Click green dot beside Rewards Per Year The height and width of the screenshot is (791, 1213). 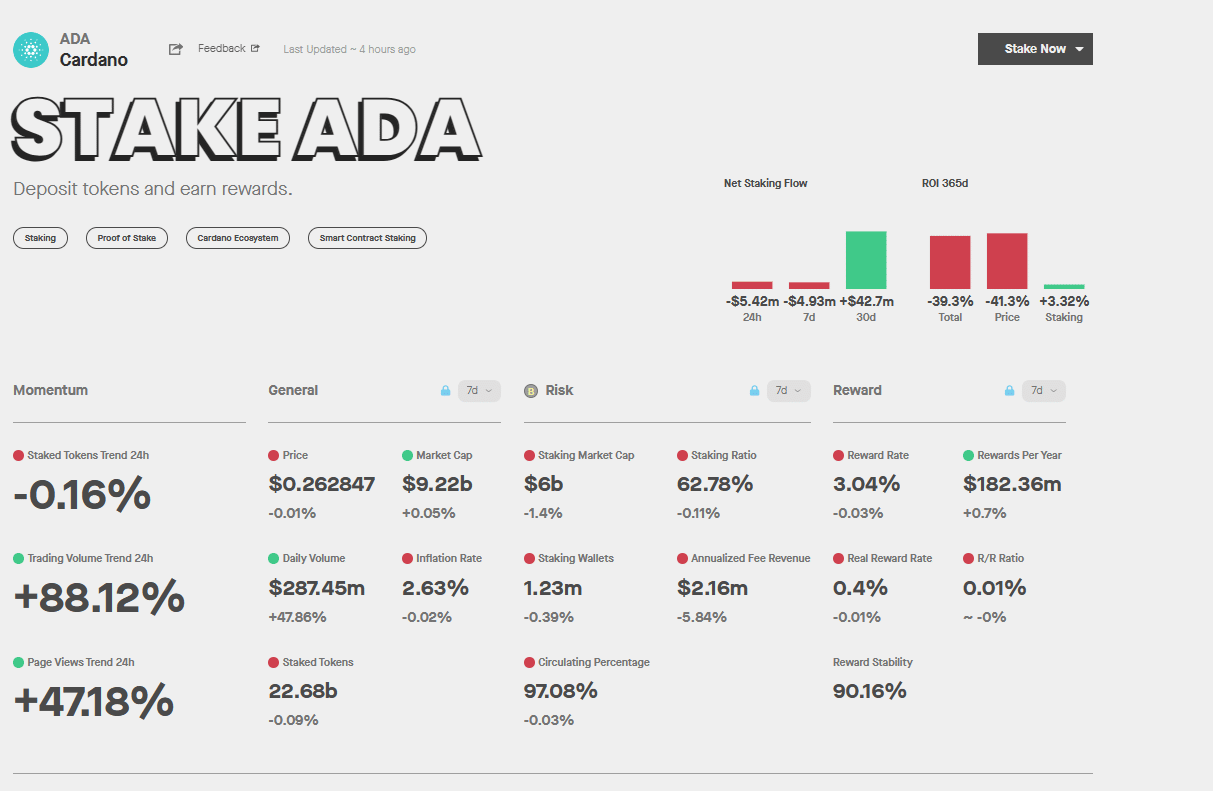(968, 455)
